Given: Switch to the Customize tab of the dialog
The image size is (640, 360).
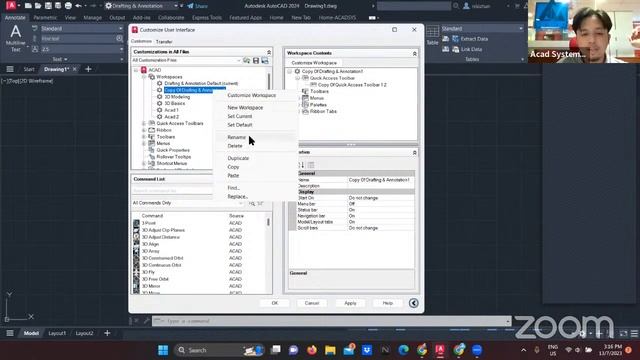Looking at the screenshot, I should [x=141, y=41].
